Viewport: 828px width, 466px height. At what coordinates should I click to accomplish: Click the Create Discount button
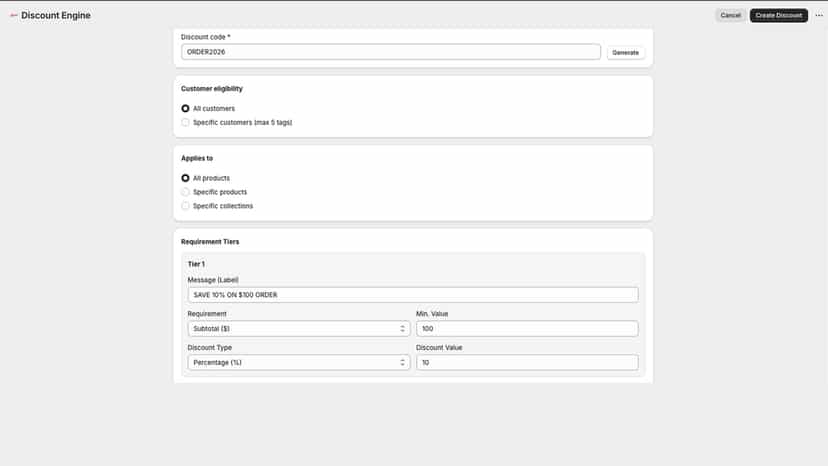click(x=778, y=15)
